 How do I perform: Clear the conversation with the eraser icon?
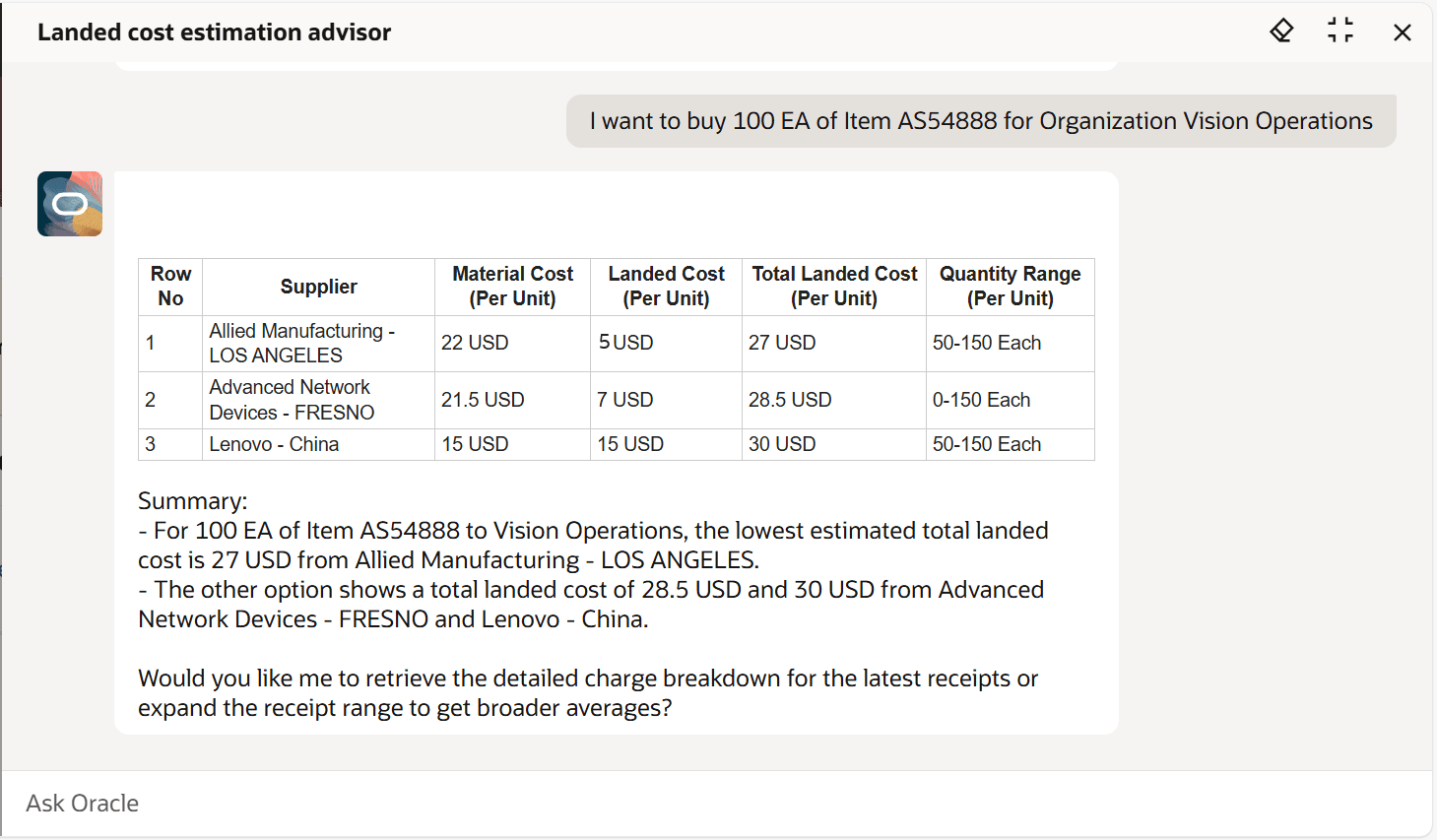click(x=1280, y=31)
